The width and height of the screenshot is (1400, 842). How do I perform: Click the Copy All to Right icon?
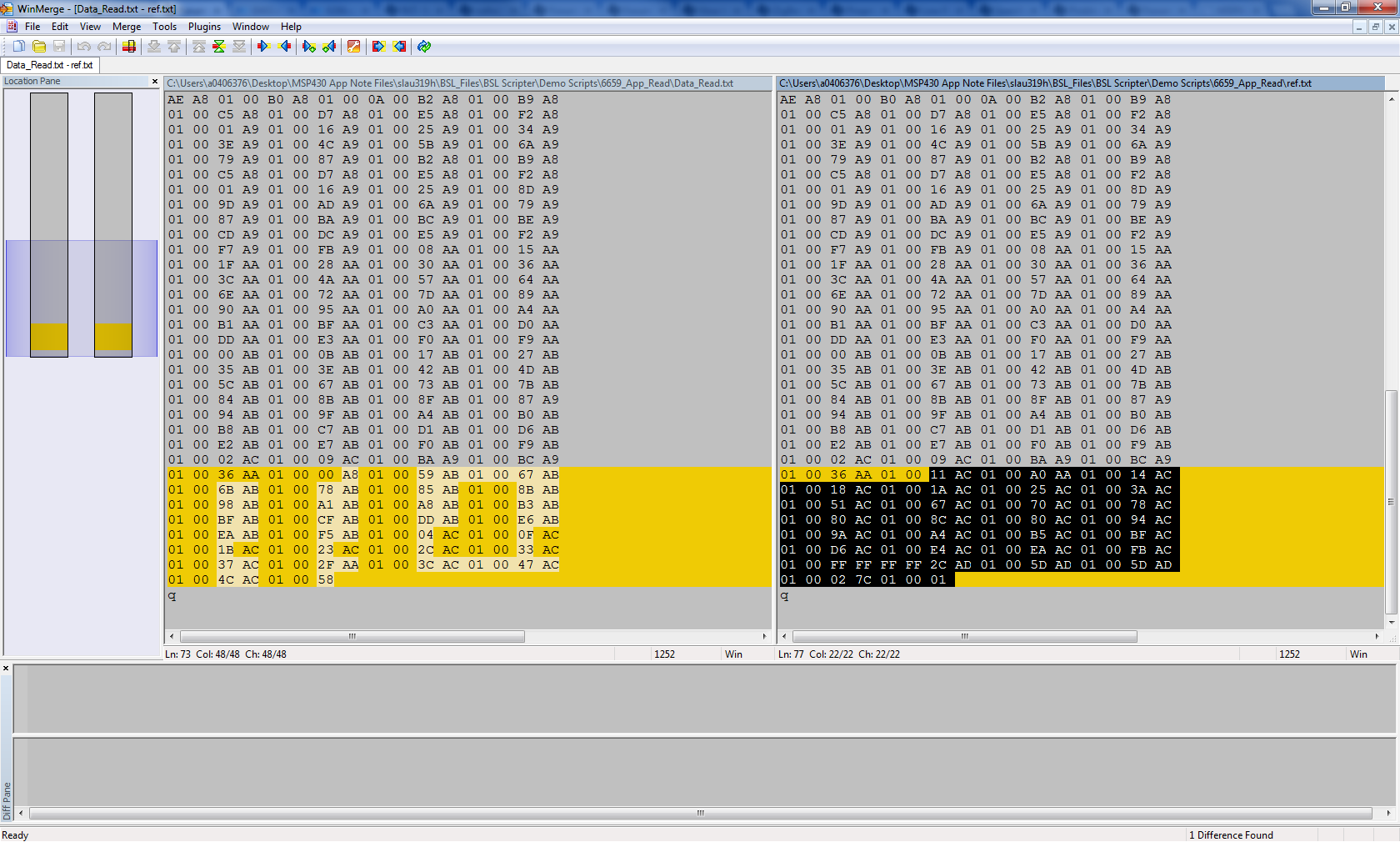click(x=377, y=46)
